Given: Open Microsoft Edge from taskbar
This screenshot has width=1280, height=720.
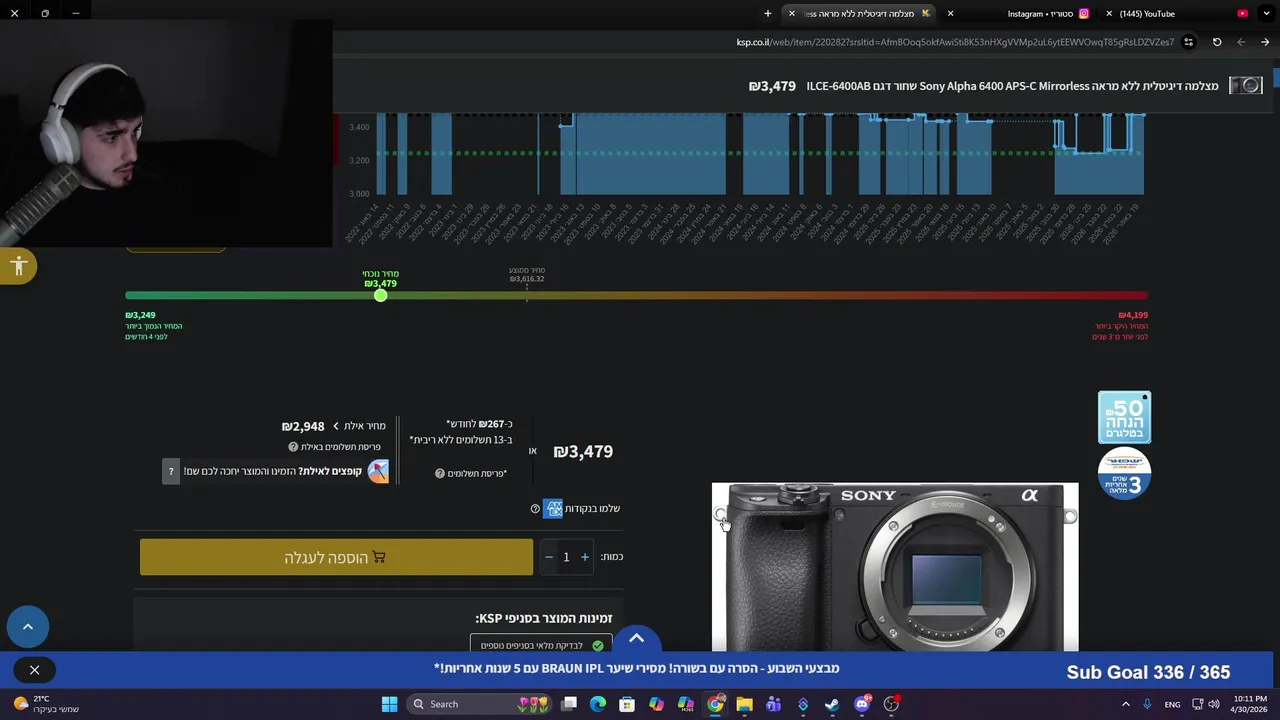Looking at the screenshot, I should pos(598,704).
